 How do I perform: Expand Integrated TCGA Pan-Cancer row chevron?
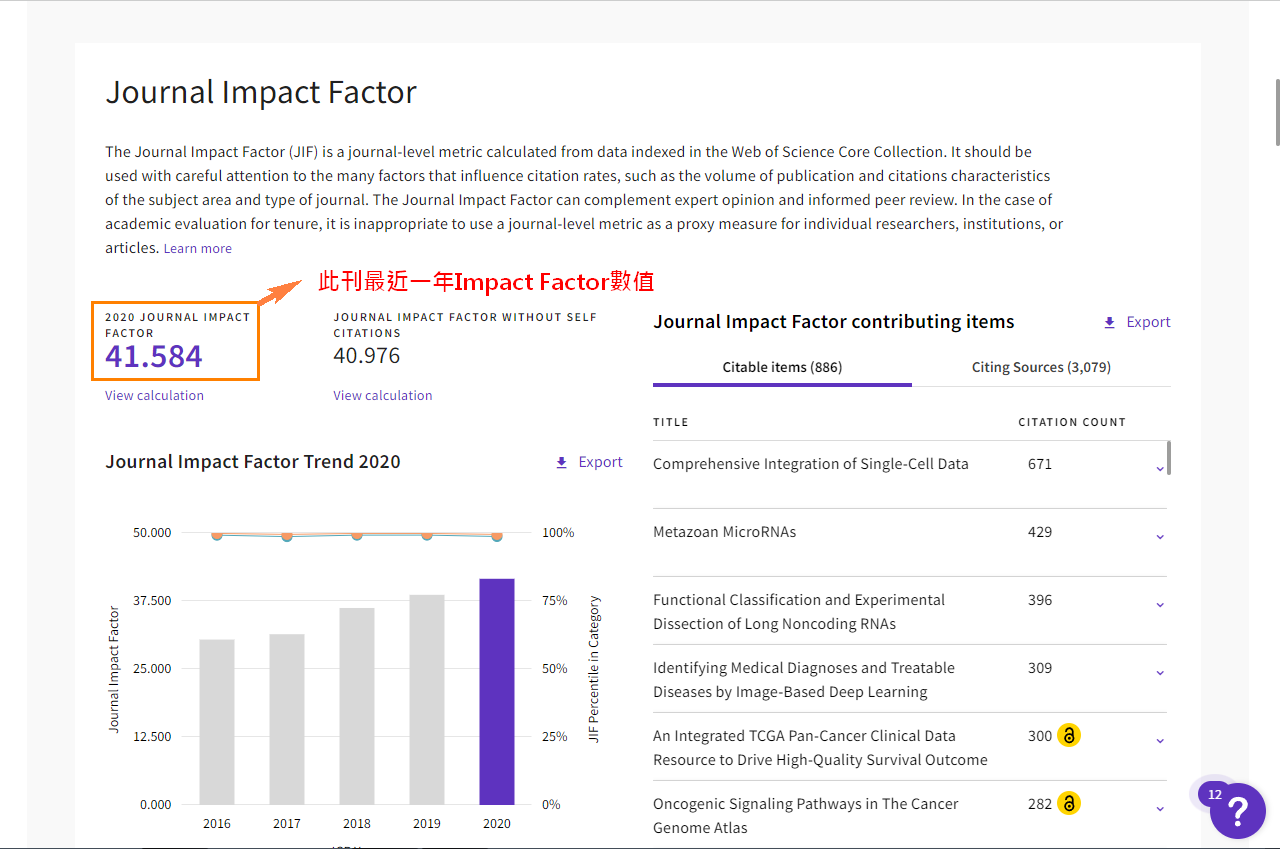pos(1160,740)
